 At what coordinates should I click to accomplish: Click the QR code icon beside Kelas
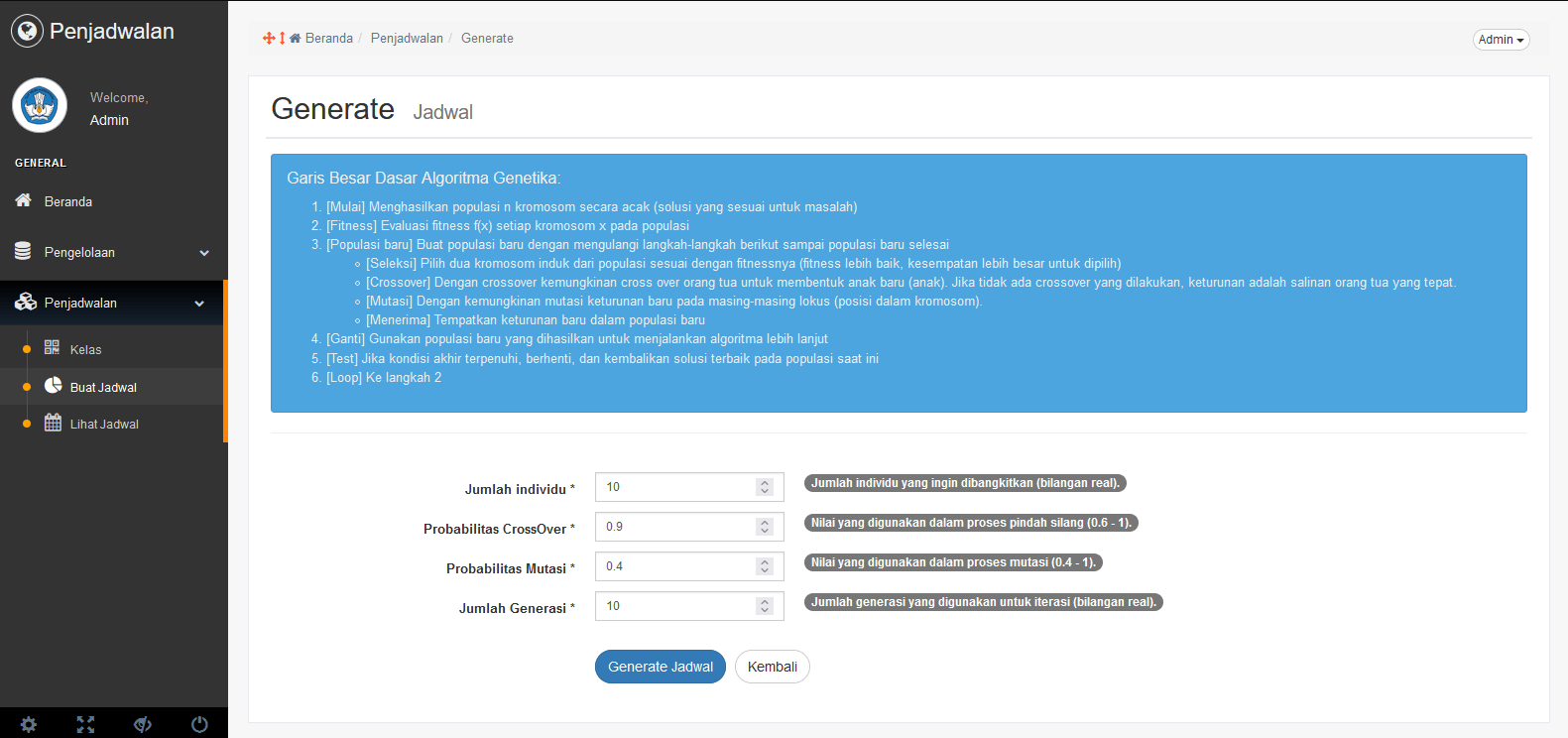[53, 347]
